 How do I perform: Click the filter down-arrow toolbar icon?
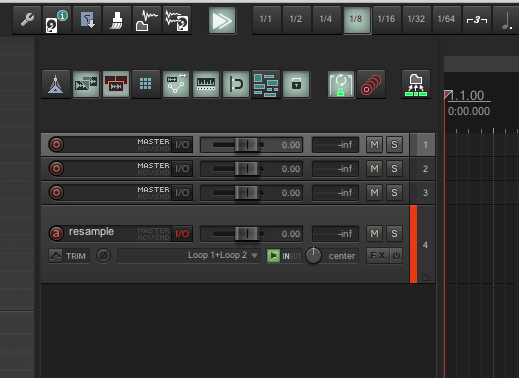[87, 20]
